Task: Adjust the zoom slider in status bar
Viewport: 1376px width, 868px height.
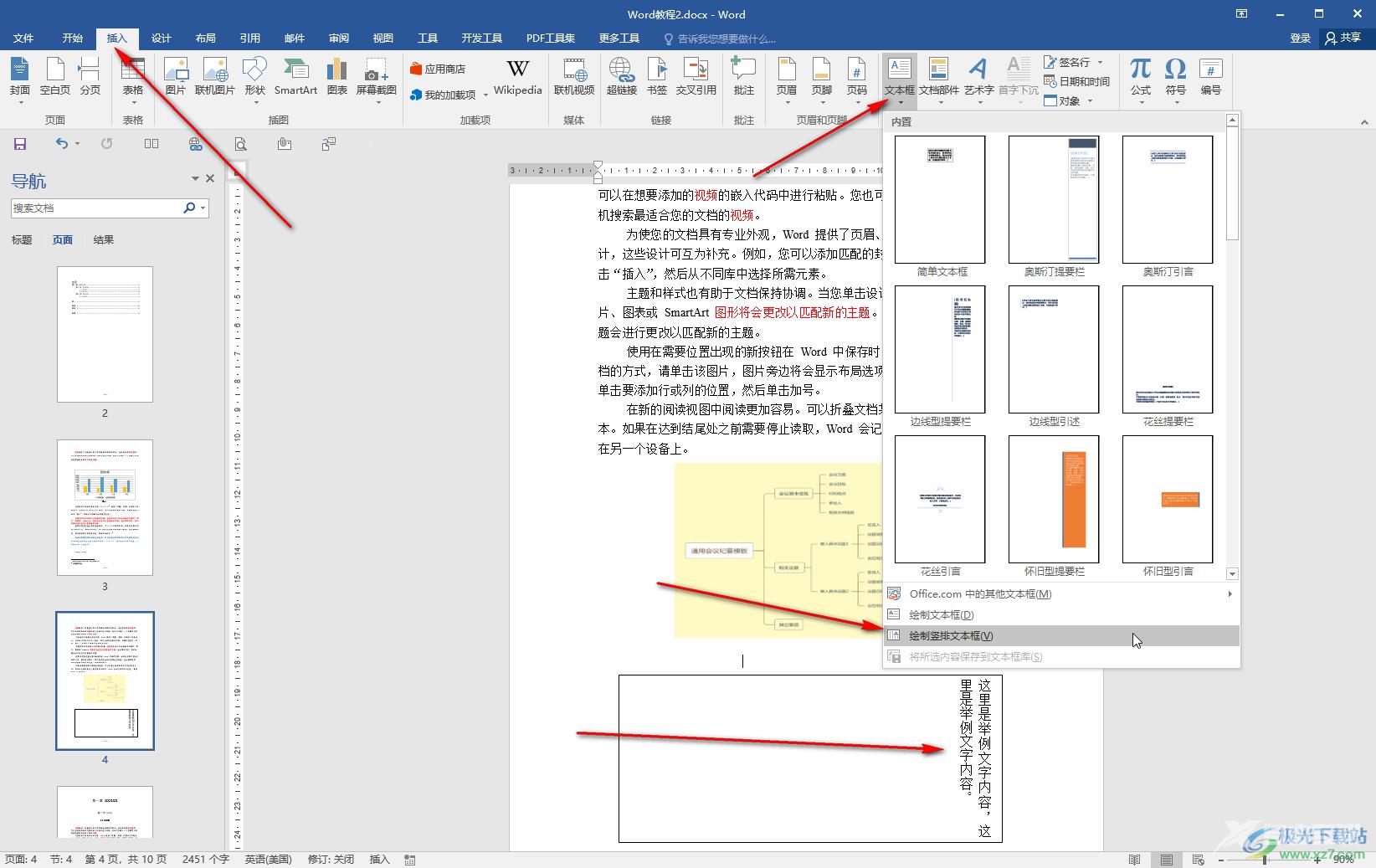Action: point(1264,860)
